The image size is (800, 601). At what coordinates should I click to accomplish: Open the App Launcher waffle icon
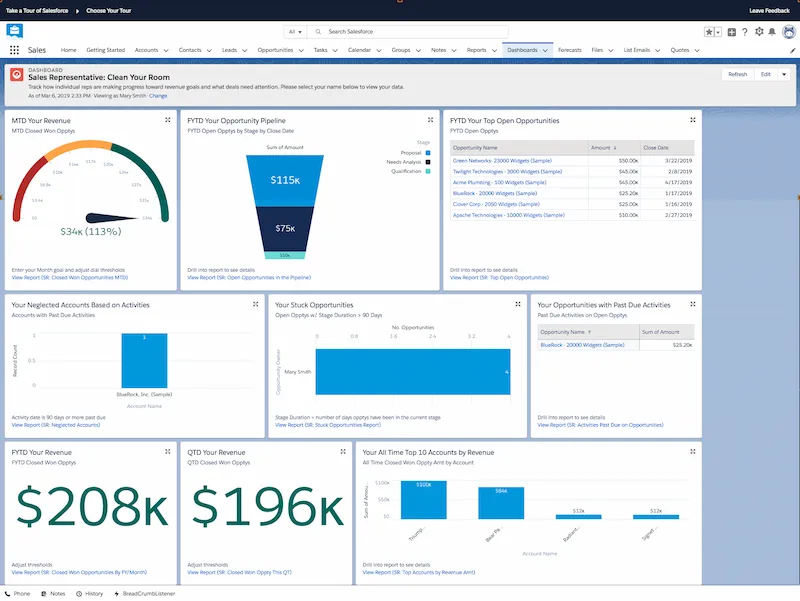pyautogui.click(x=16, y=49)
